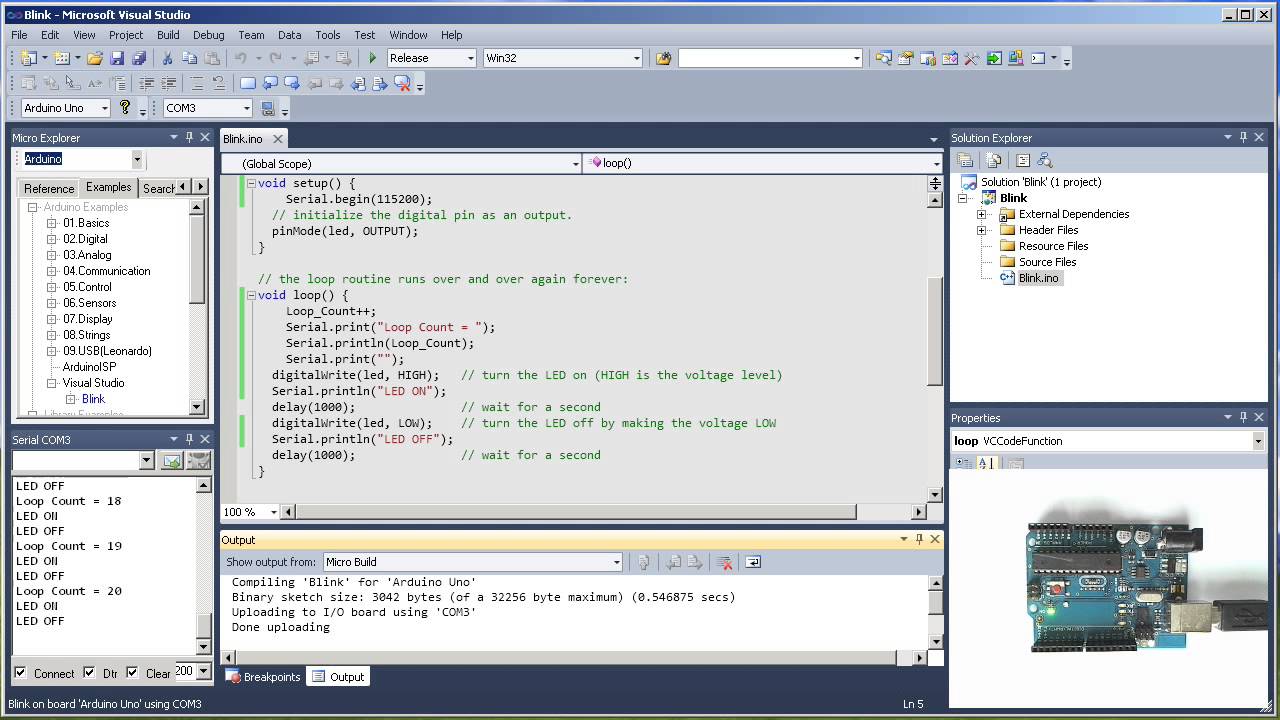Switch to the Reference tab

tap(49, 188)
